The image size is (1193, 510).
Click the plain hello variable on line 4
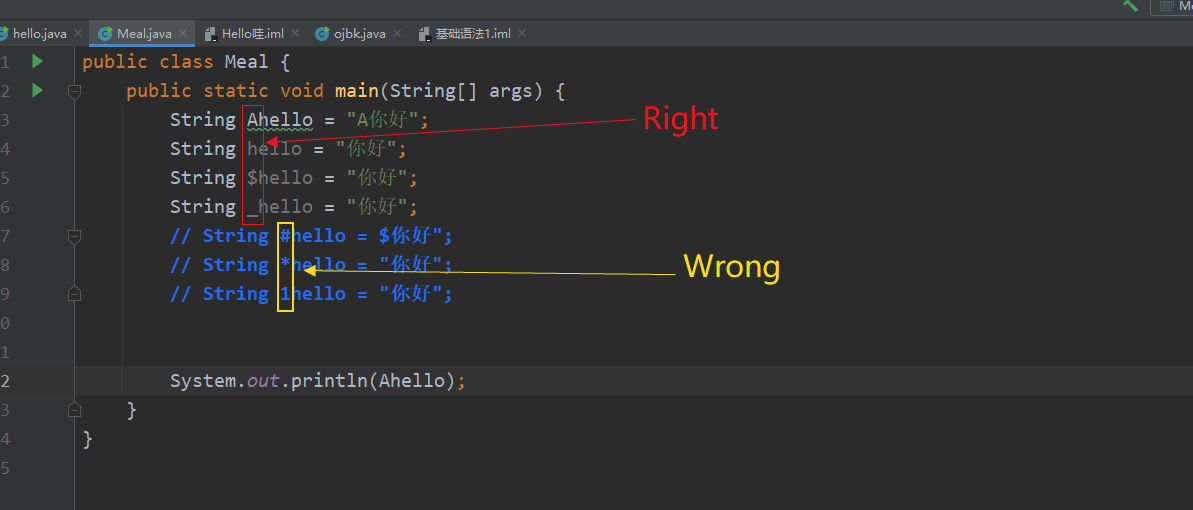coord(275,148)
